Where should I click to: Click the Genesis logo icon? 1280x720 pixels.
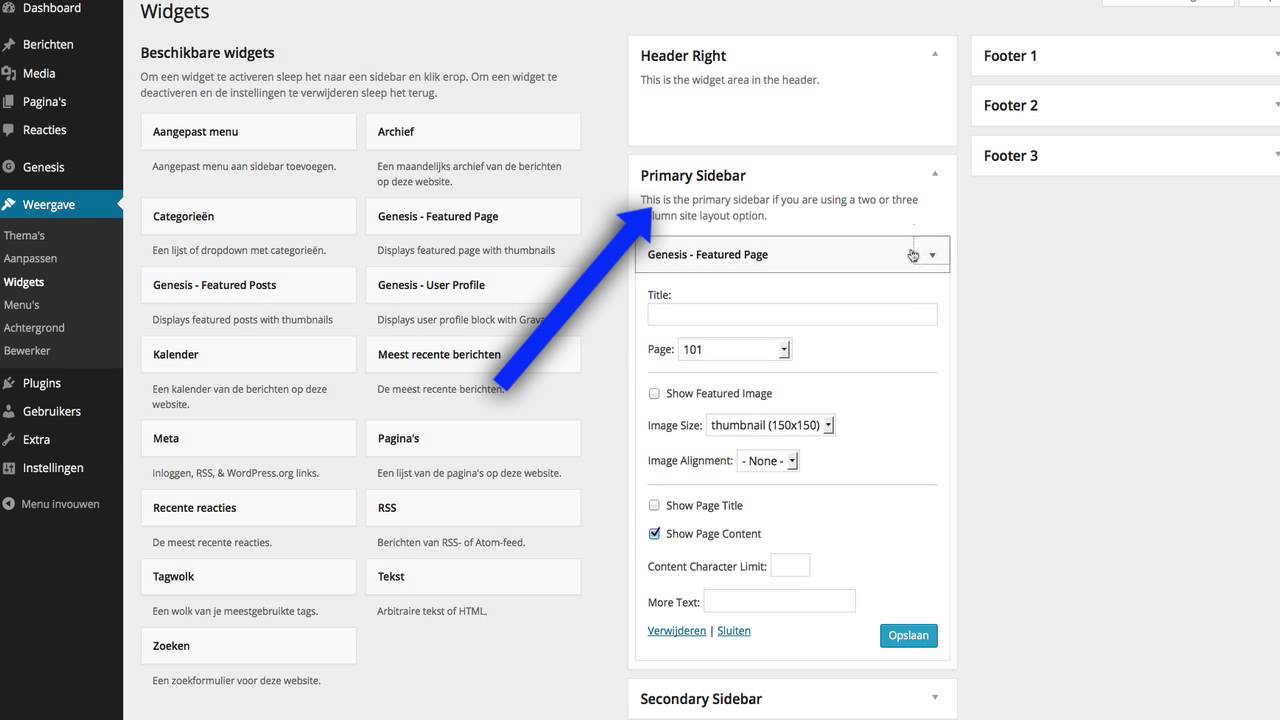click(x=9, y=167)
